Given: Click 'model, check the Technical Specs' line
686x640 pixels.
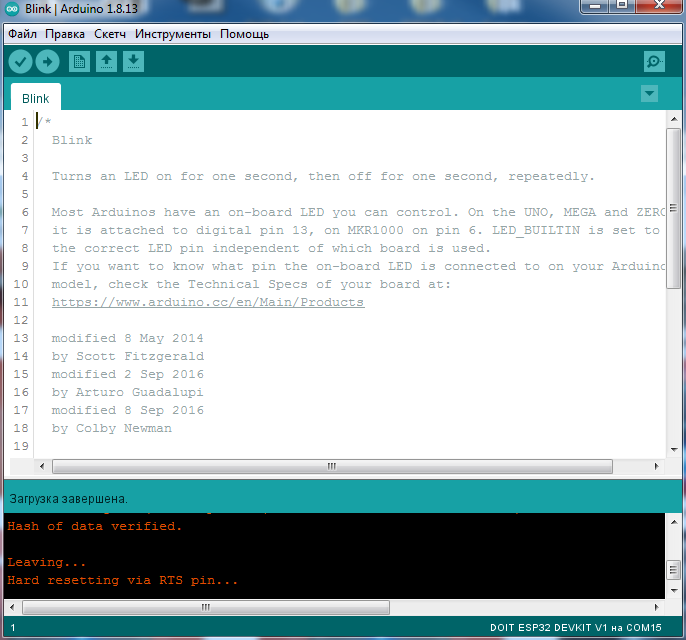Looking at the screenshot, I should pyautogui.click(x=251, y=284).
